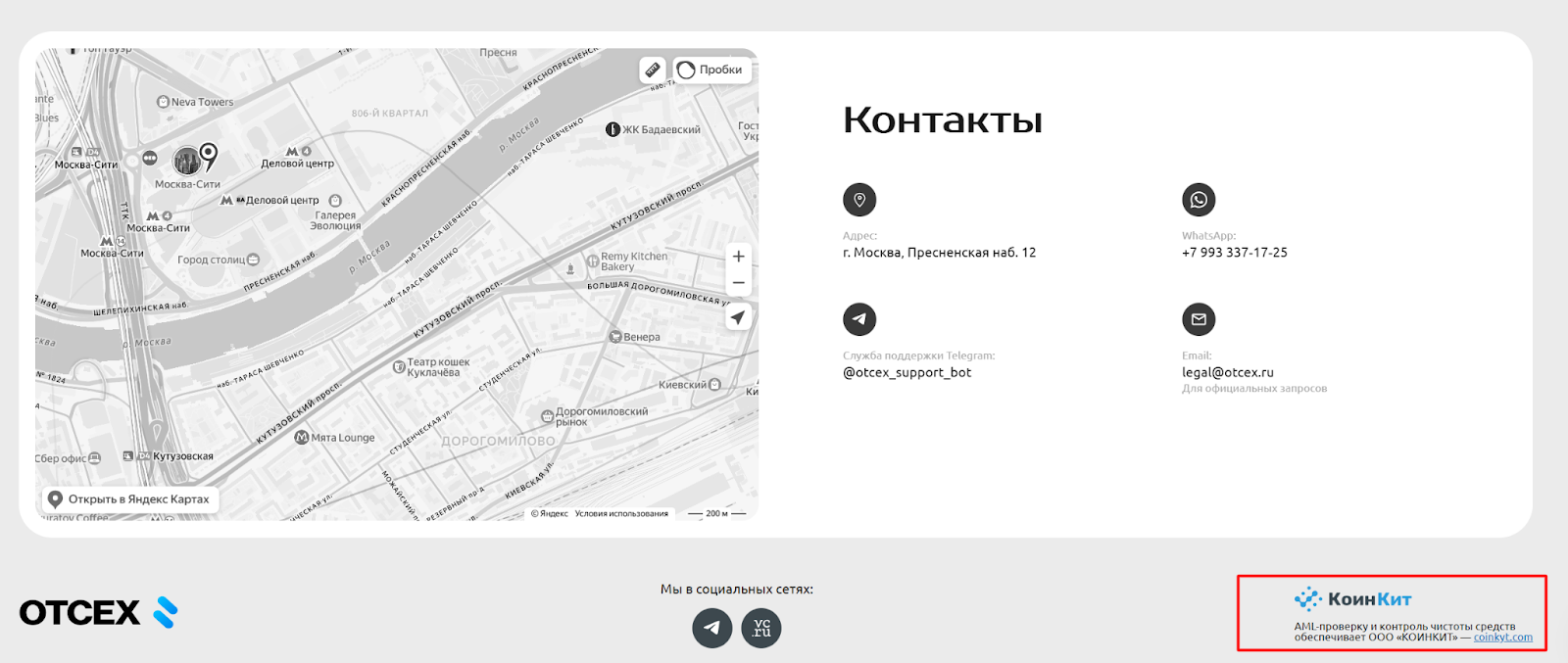The image size is (1568, 663).
Task: Select the Москва-Сити map marker pin
Action: 208,155
